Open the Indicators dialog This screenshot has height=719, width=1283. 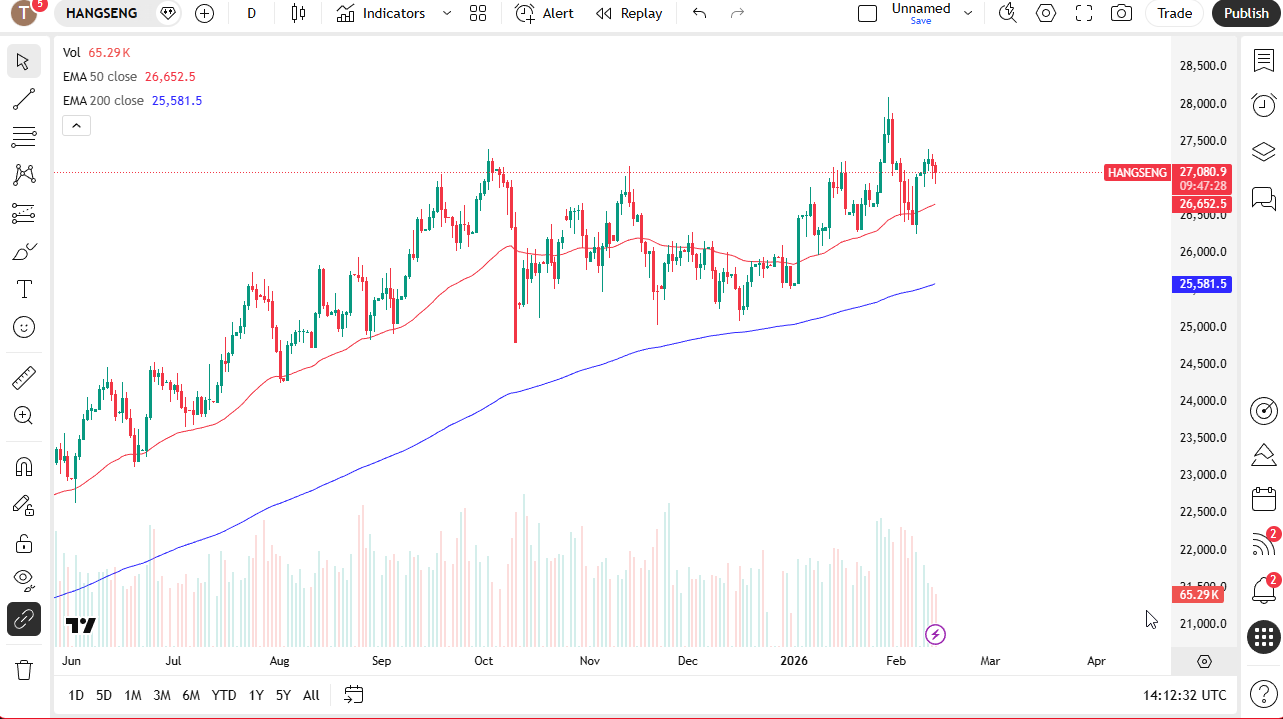(x=381, y=13)
